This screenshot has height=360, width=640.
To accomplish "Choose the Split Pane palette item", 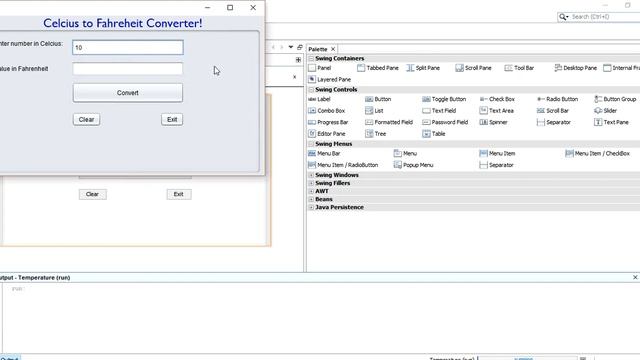I will point(423,68).
